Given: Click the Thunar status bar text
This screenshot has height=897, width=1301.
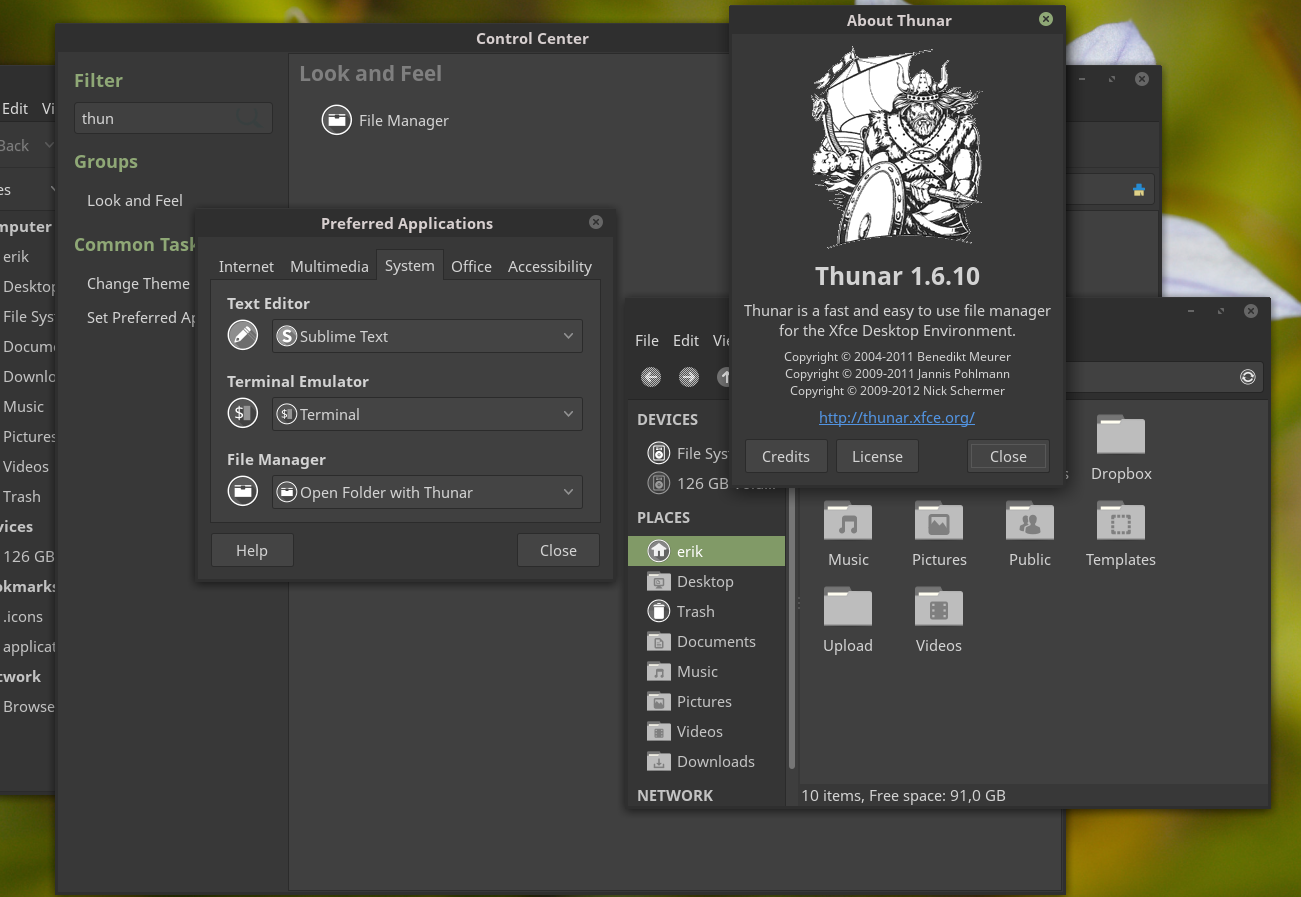Looking at the screenshot, I should click(x=903, y=796).
